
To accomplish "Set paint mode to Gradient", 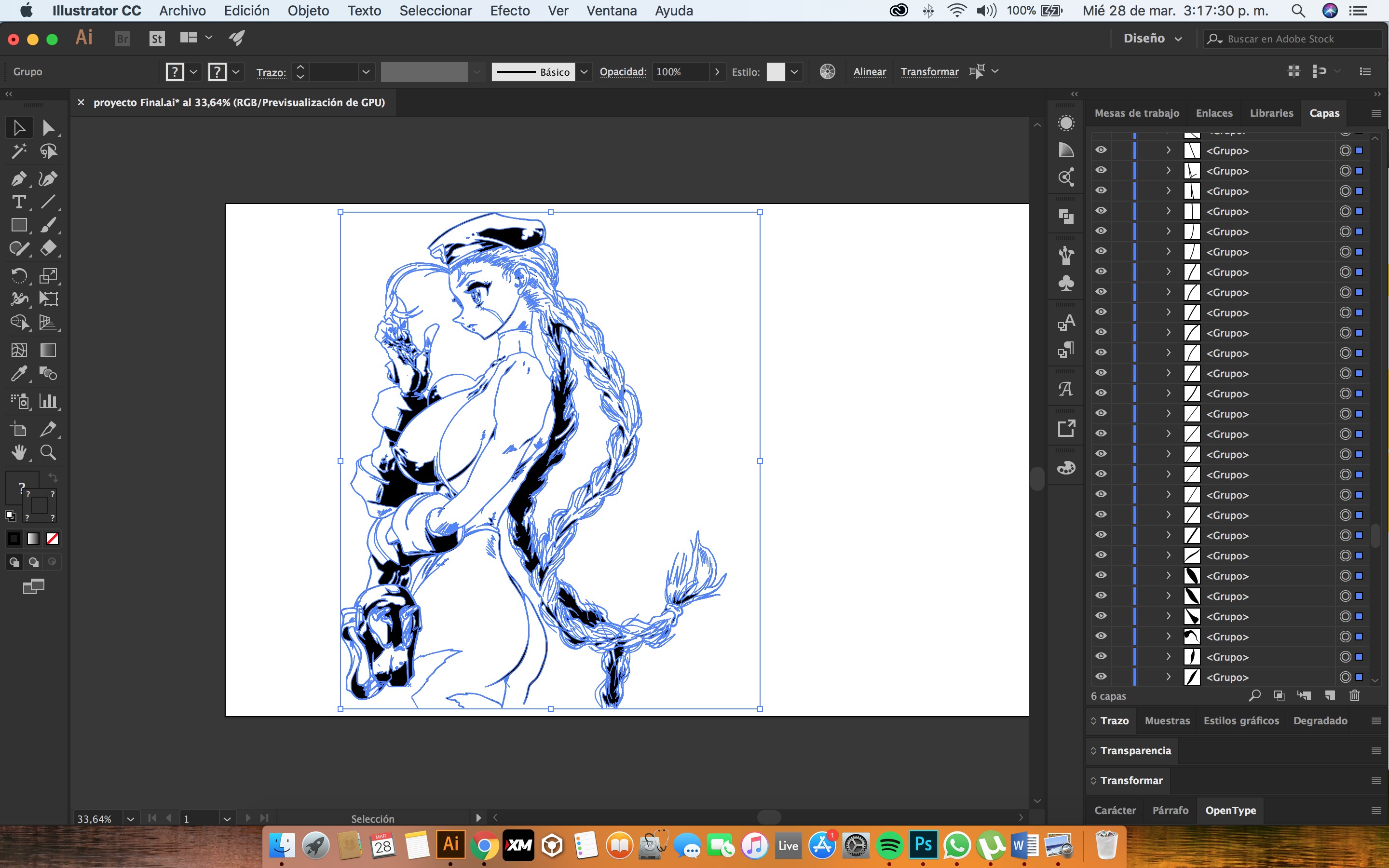I will 33,539.
